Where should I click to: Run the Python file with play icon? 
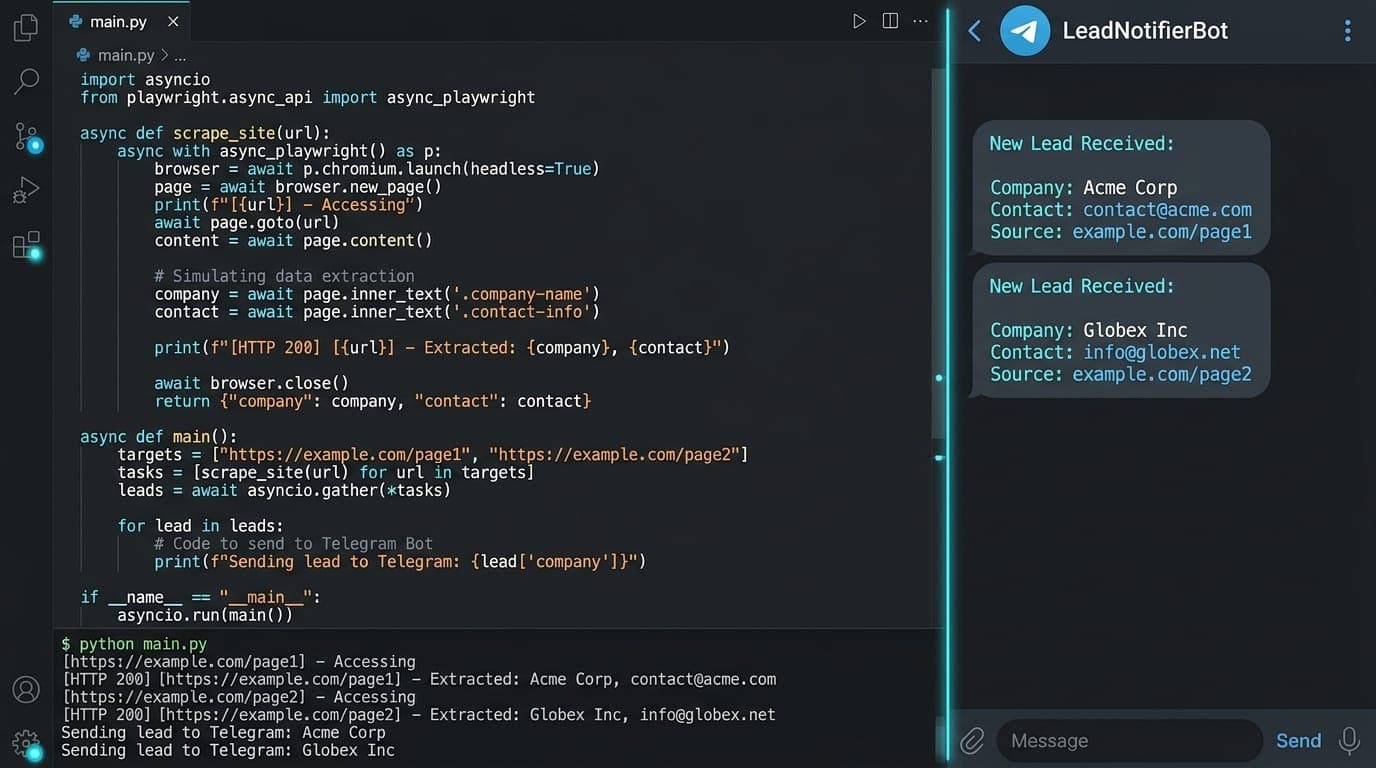click(859, 21)
